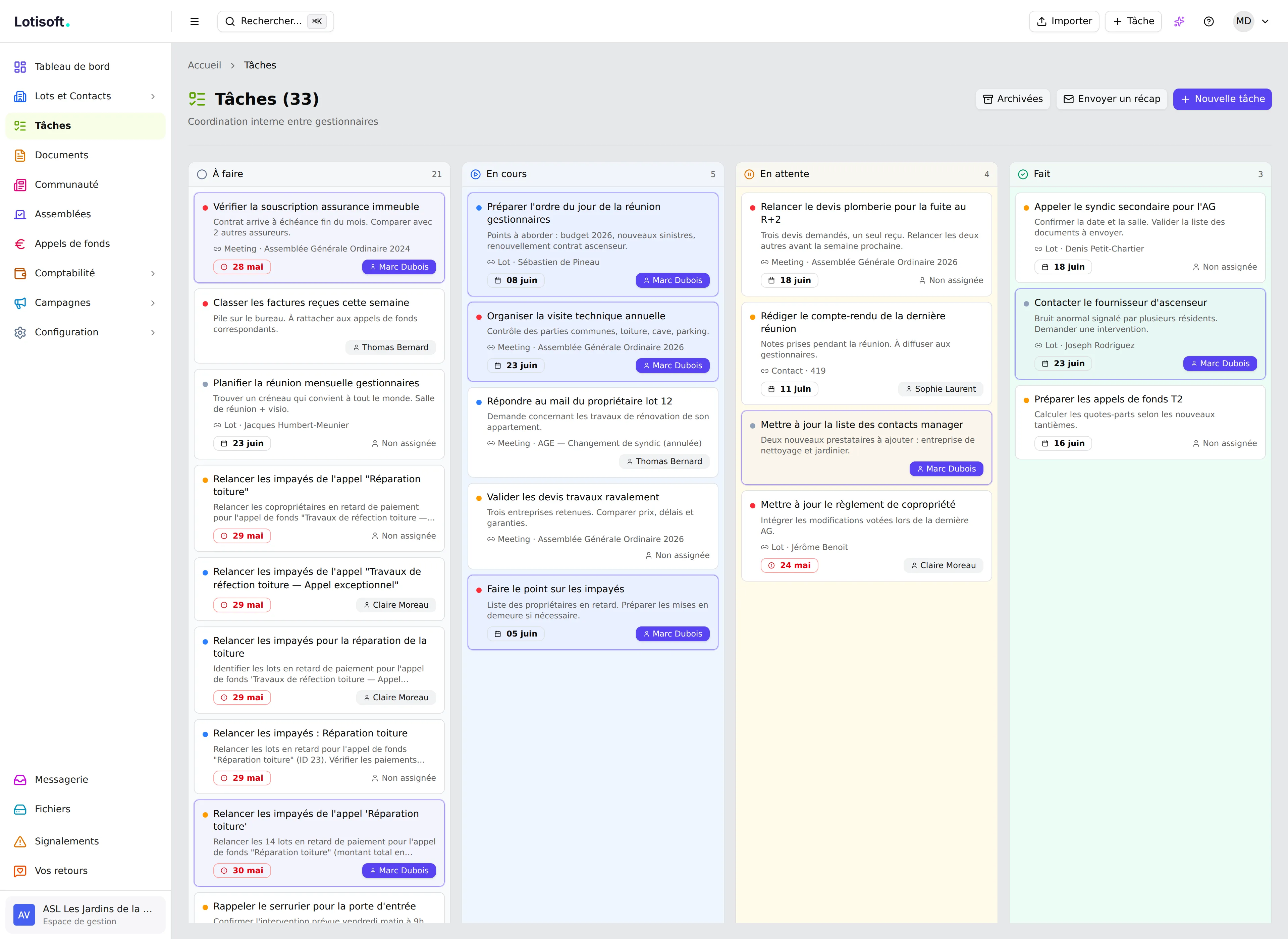
Task: Click 16 juin date on Préparer appels de fonds
Action: coord(1063,443)
